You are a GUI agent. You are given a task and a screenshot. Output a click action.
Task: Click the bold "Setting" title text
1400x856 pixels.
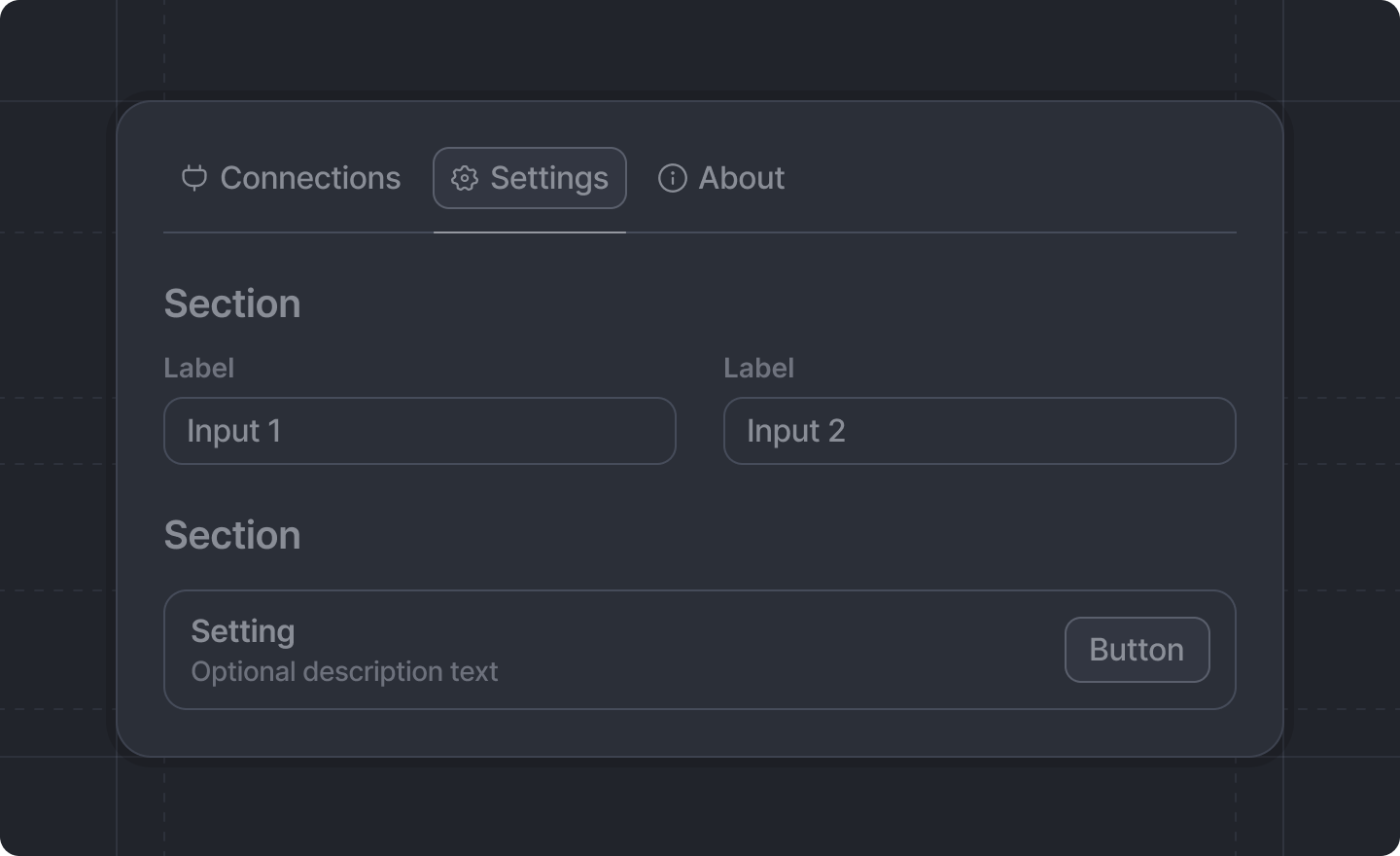coord(243,631)
